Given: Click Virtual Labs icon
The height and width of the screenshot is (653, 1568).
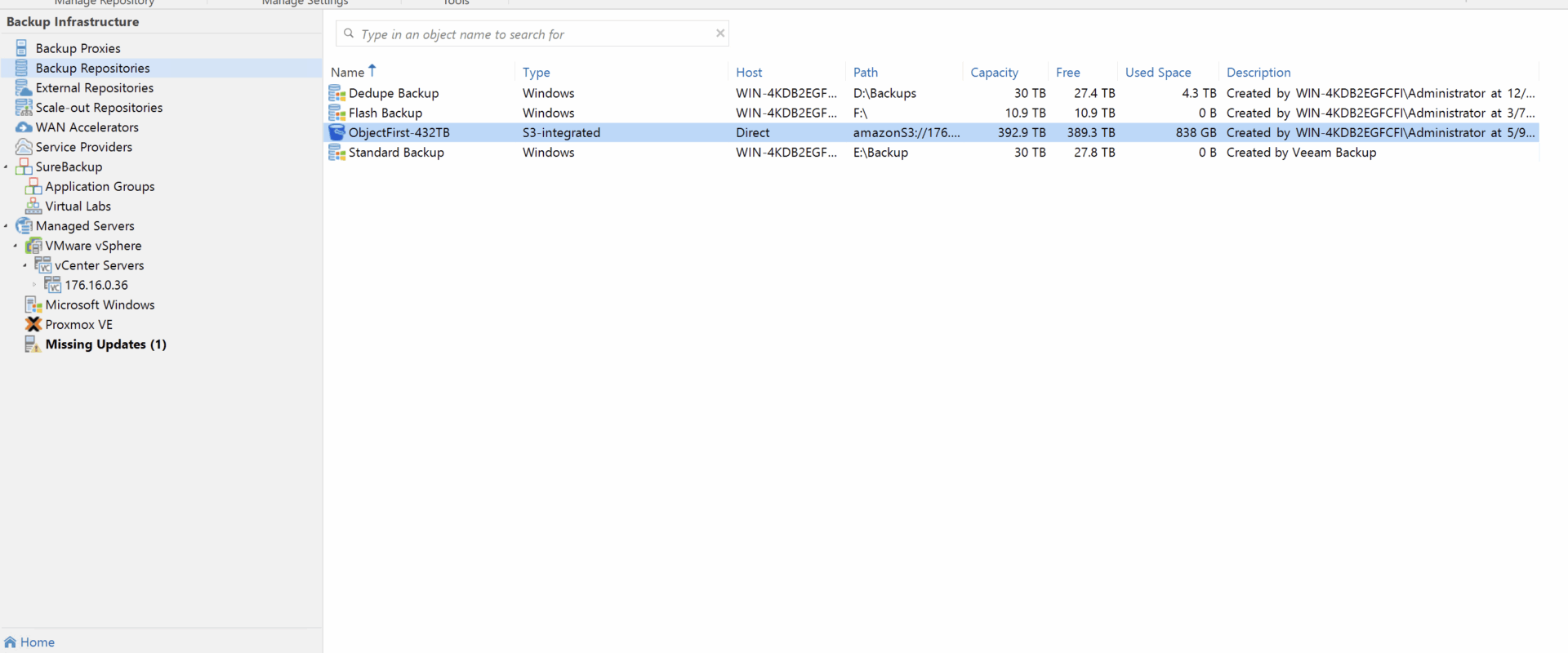Looking at the screenshot, I should point(33,206).
